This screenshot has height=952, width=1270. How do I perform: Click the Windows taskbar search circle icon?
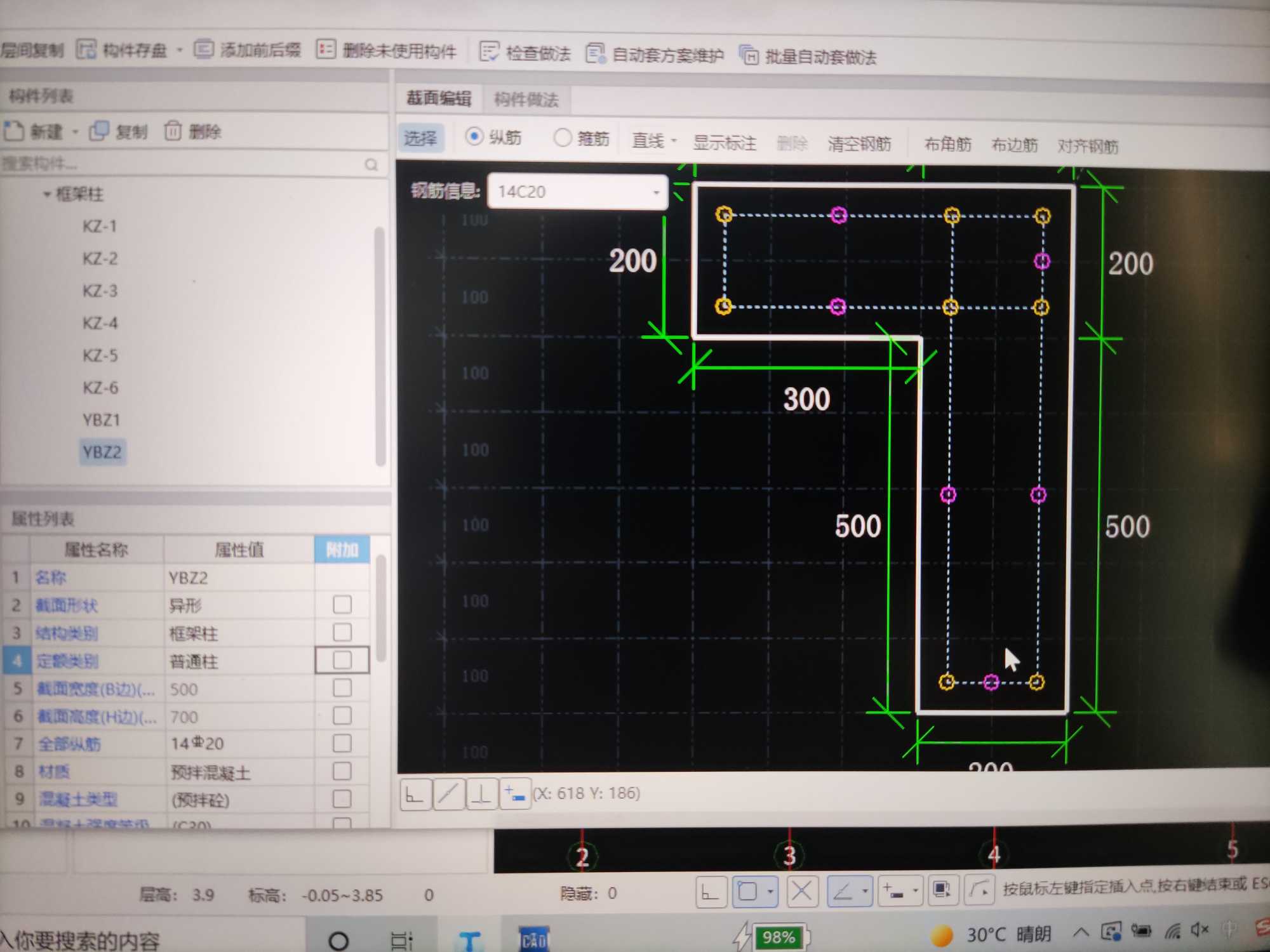coord(338,941)
